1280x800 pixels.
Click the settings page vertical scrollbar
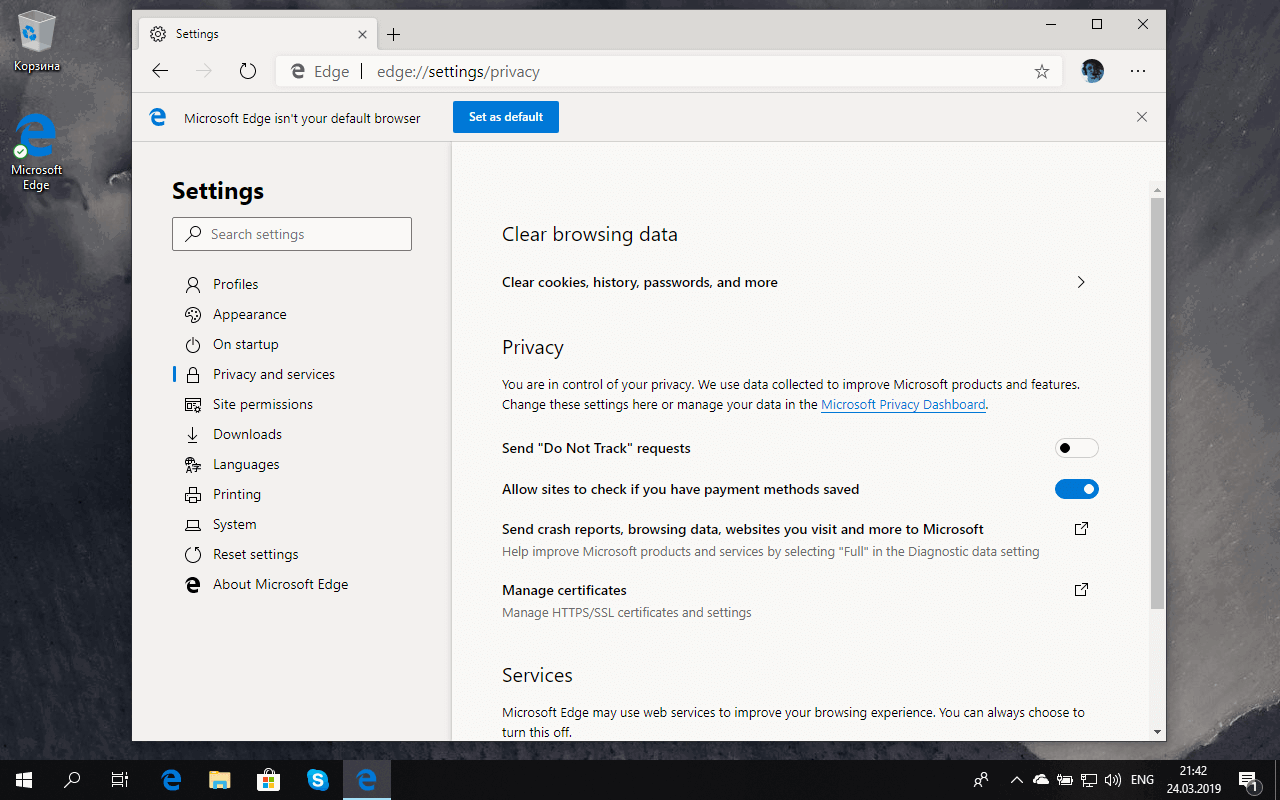(x=1157, y=403)
